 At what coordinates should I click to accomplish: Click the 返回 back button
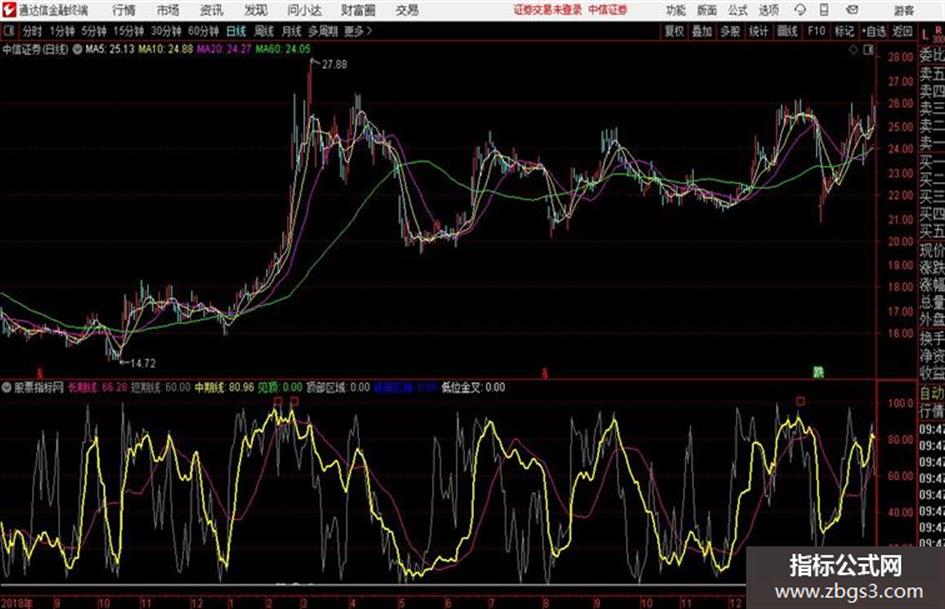point(902,31)
